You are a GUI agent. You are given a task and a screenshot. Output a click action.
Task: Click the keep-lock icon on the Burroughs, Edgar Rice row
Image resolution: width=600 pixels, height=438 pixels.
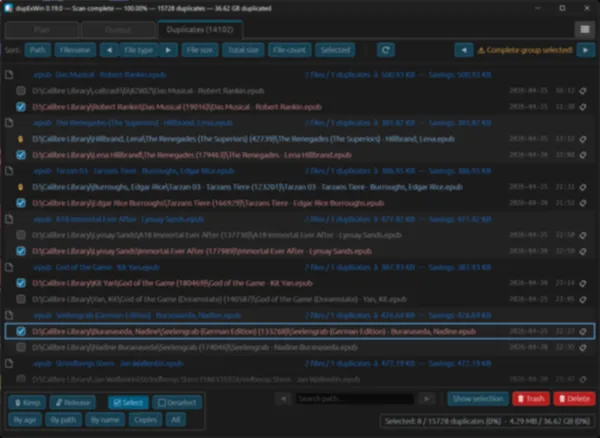(21, 187)
